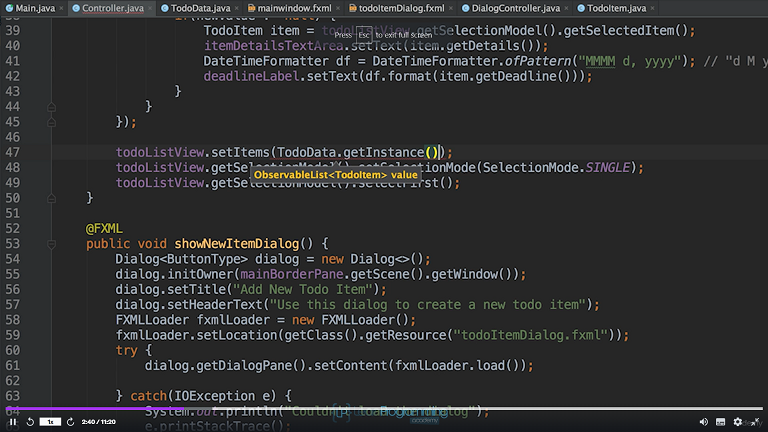Close the Controller.java tab
This screenshot has height=432, width=768.
point(150,8)
